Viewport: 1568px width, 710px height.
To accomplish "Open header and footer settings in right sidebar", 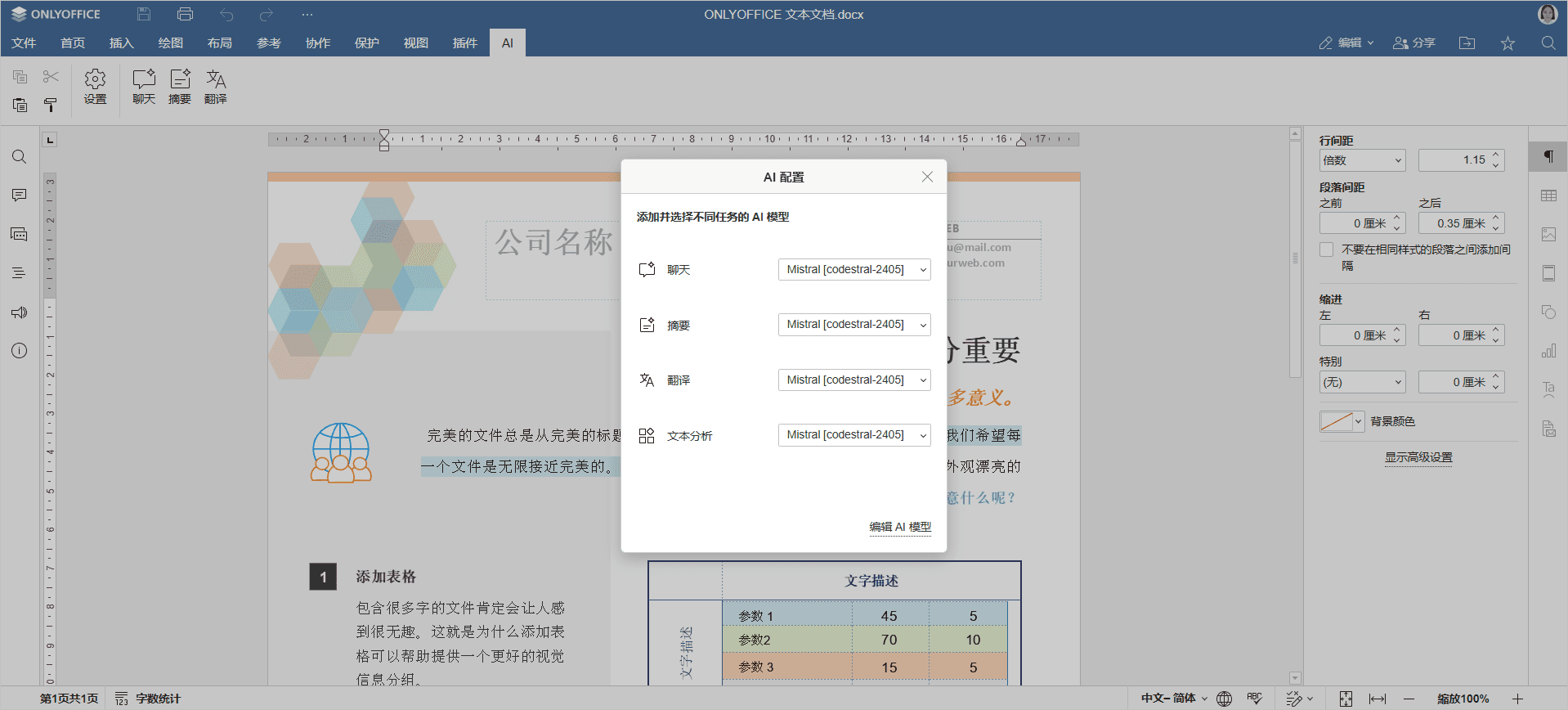I will pos(1548,273).
